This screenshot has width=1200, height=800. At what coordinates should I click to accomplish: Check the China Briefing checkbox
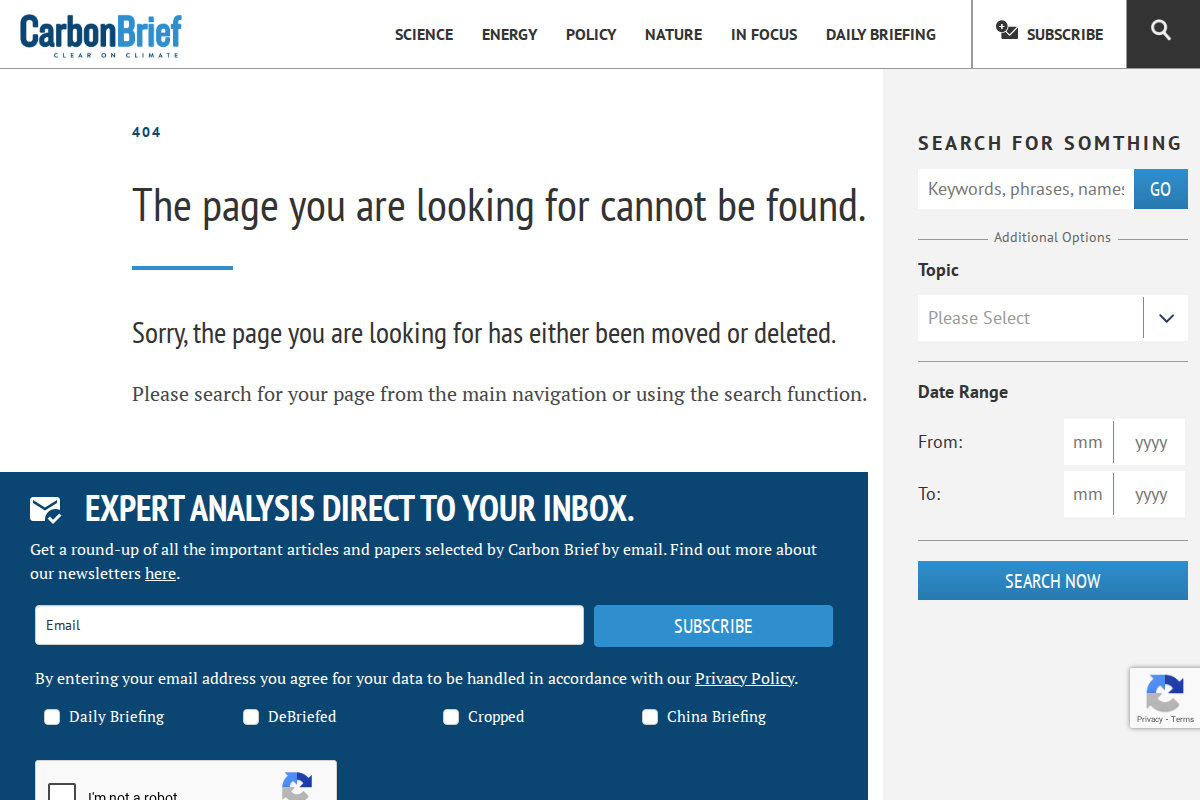(650, 717)
